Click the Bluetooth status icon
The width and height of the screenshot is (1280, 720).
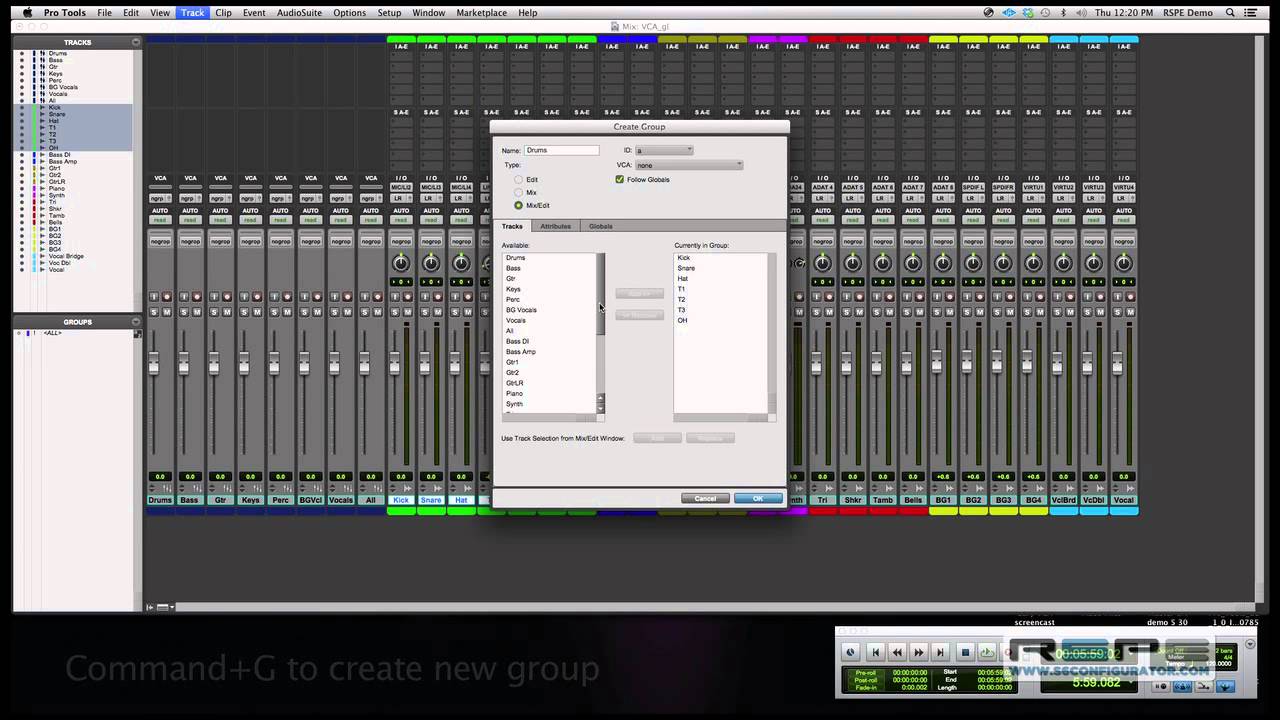[x=1063, y=12]
